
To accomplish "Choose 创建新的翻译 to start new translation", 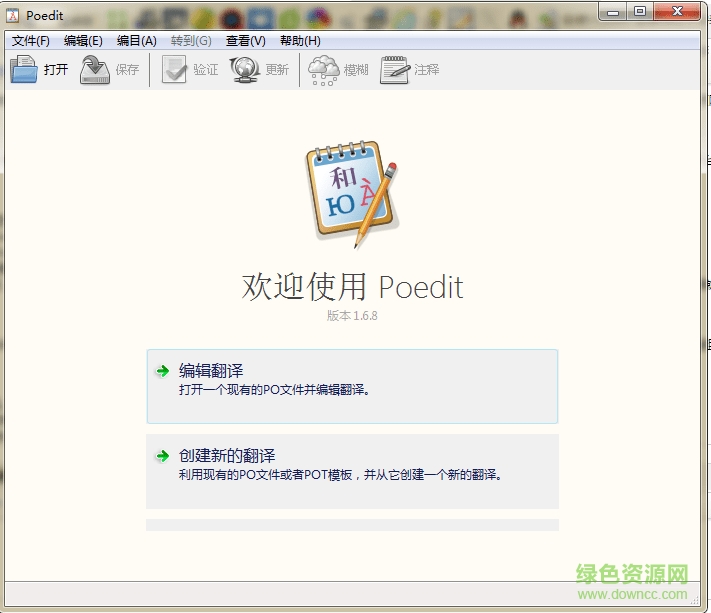I will tap(352, 471).
